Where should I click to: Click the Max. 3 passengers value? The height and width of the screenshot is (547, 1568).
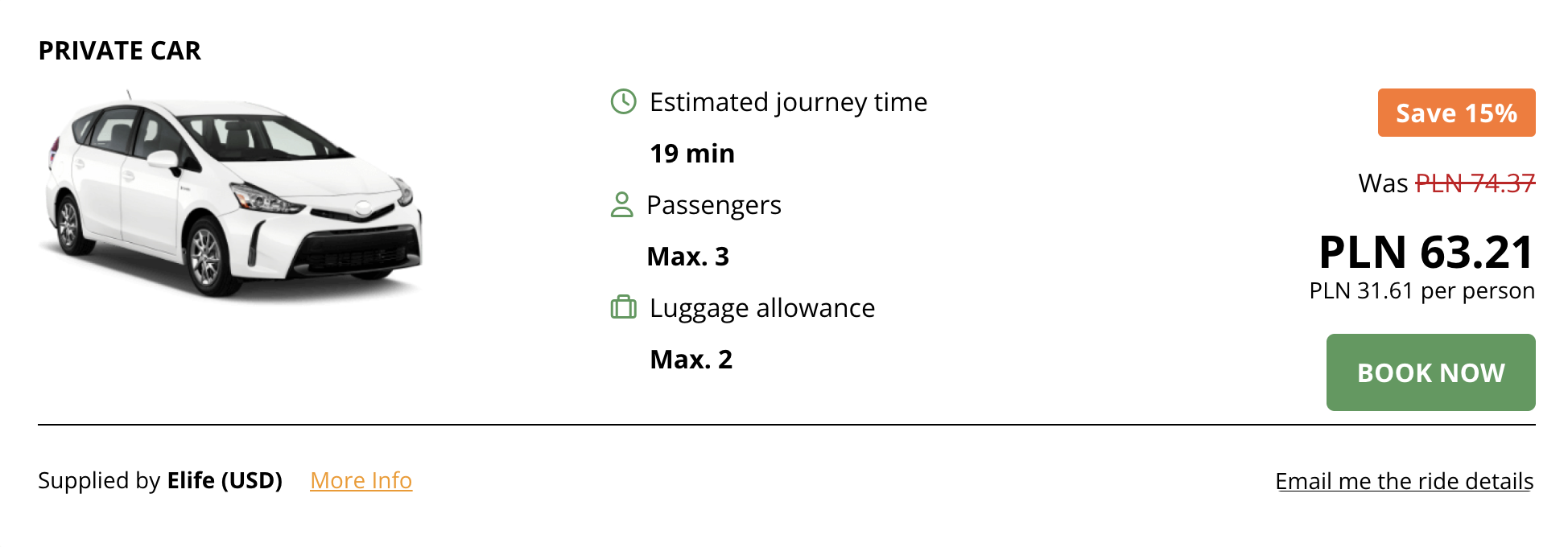click(687, 257)
